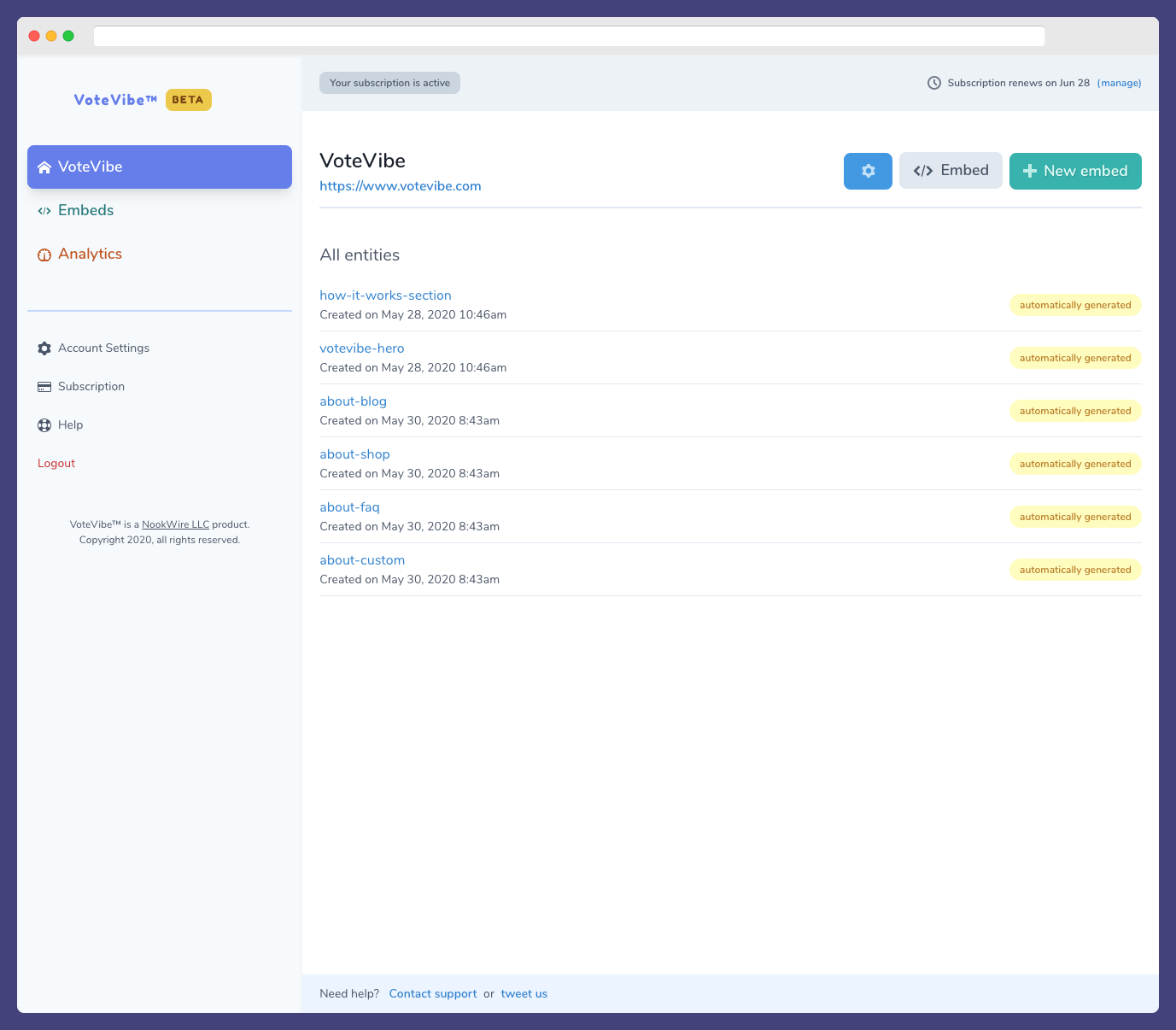Click creation date under about-custom
The image size is (1176, 1030).
tap(409, 579)
